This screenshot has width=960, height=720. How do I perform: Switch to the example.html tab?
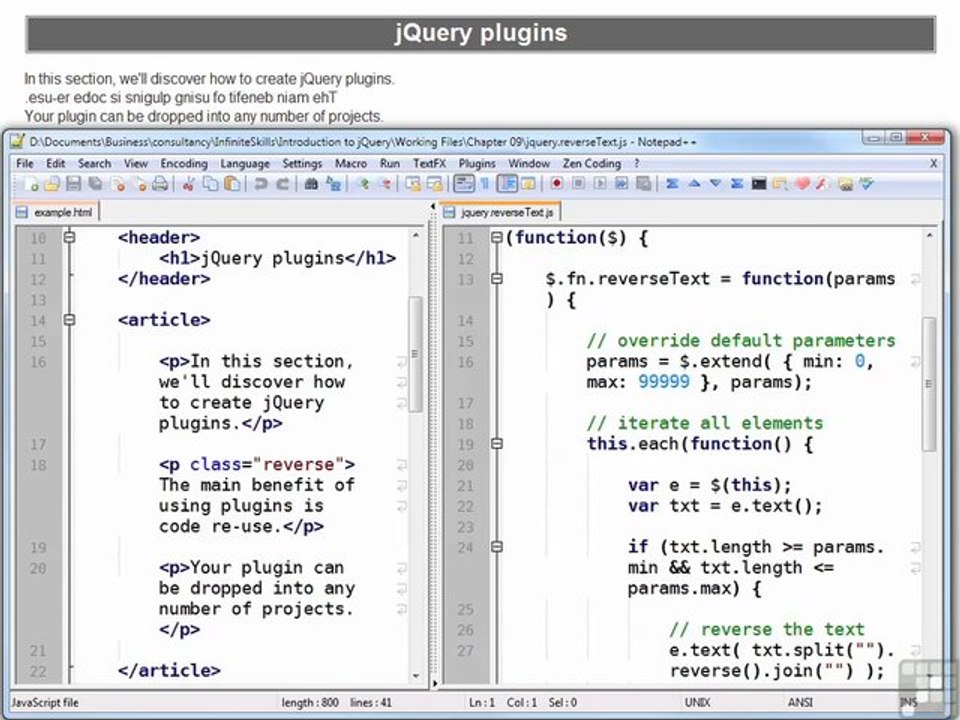[56, 212]
